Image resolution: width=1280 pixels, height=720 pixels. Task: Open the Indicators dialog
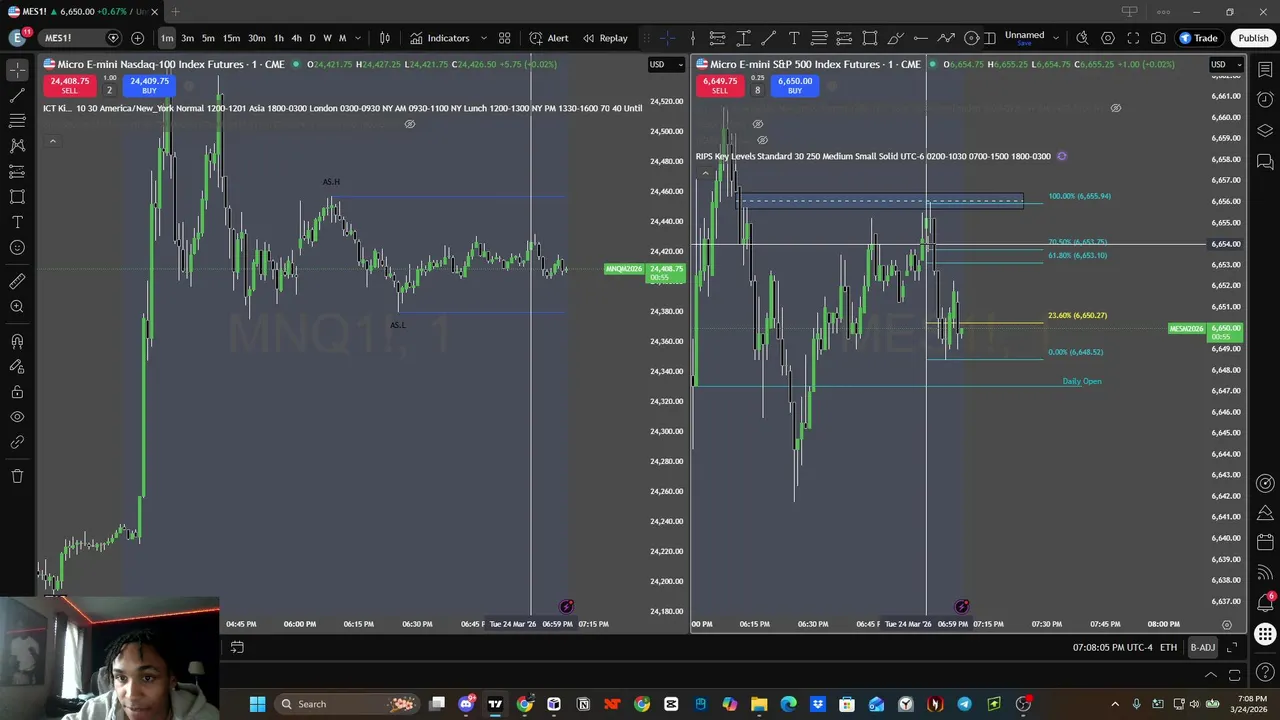click(439, 38)
